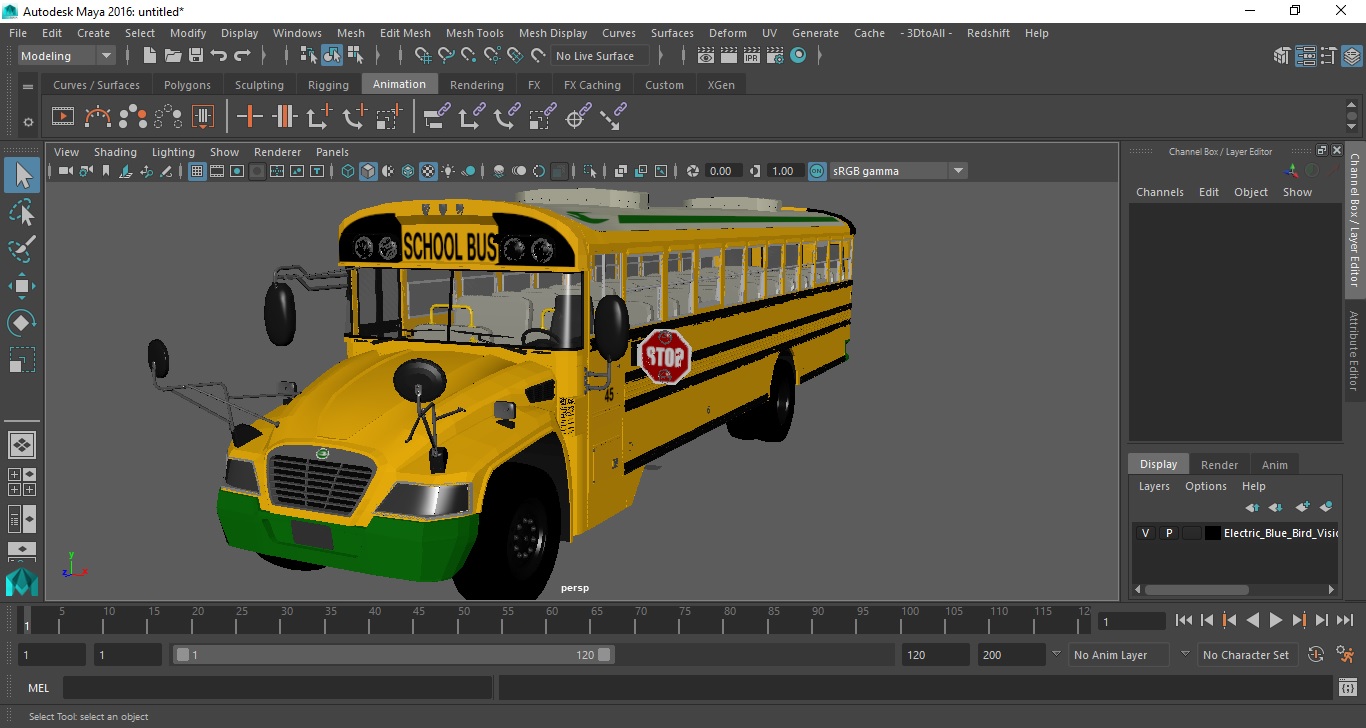
Task: Open the Attribute Editor side tab
Action: pyautogui.click(x=1355, y=351)
